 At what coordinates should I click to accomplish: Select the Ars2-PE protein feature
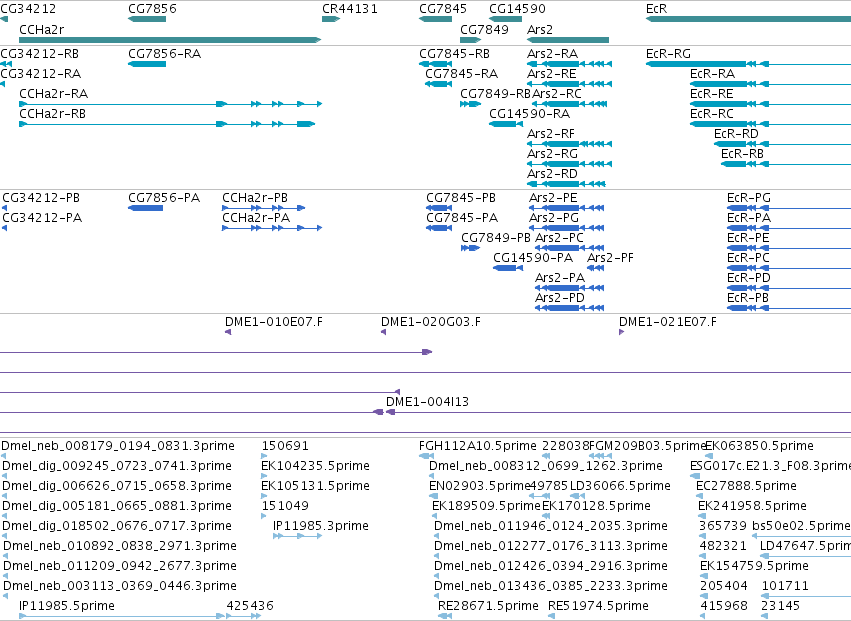point(569,208)
